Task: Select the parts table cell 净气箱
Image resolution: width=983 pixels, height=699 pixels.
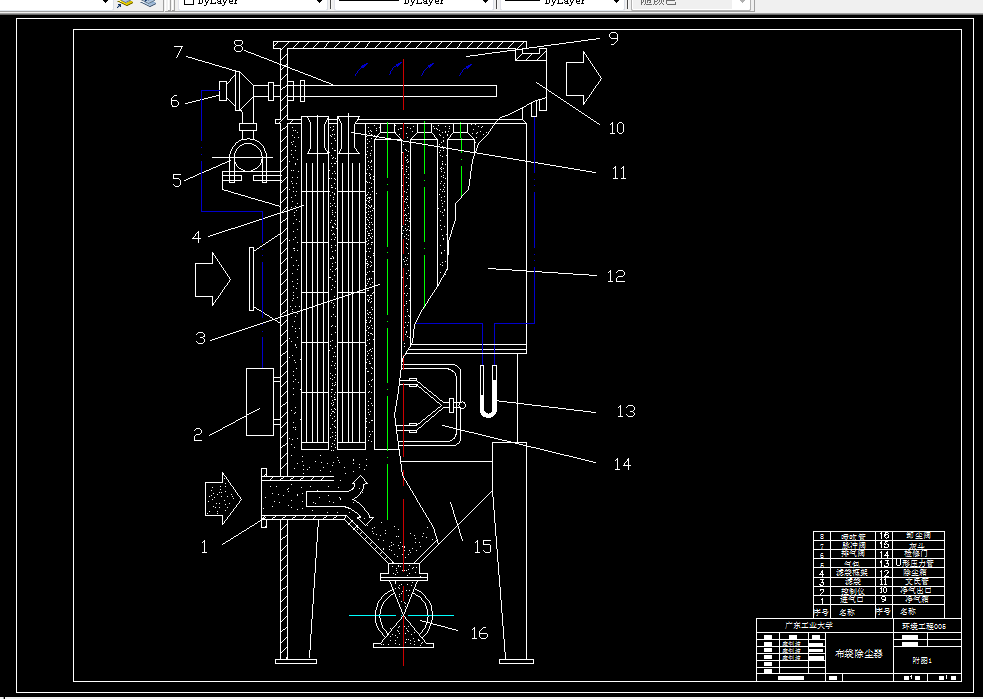Action: tap(917, 599)
